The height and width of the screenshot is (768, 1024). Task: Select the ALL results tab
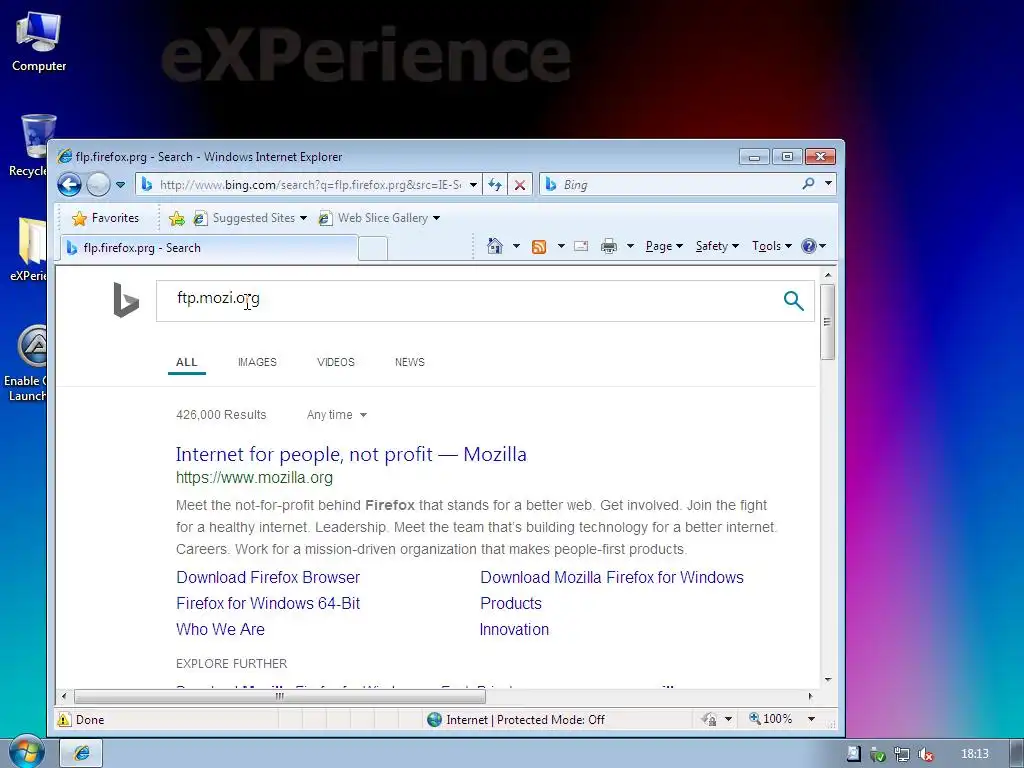(x=186, y=362)
